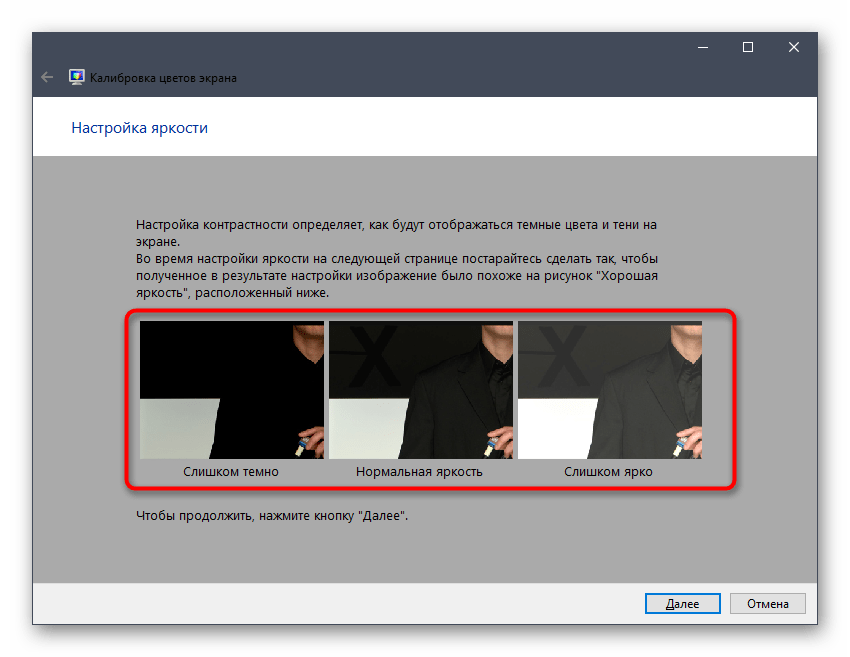The height and width of the screenshot is (657, 850).
Task: Maximize the calibration window
Action: pos(747,47)
